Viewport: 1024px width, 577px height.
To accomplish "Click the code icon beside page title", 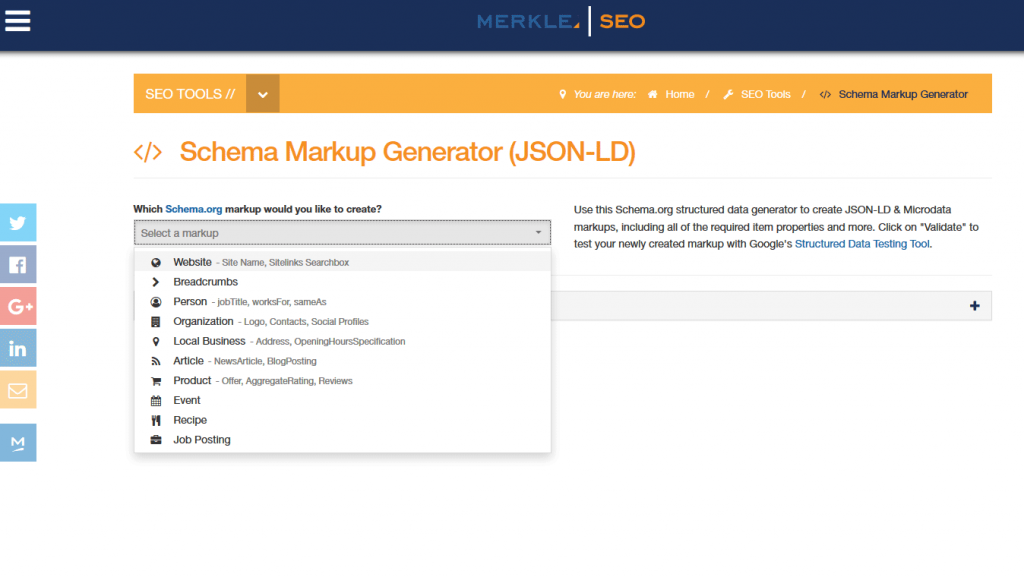I will tap(148, 152).
